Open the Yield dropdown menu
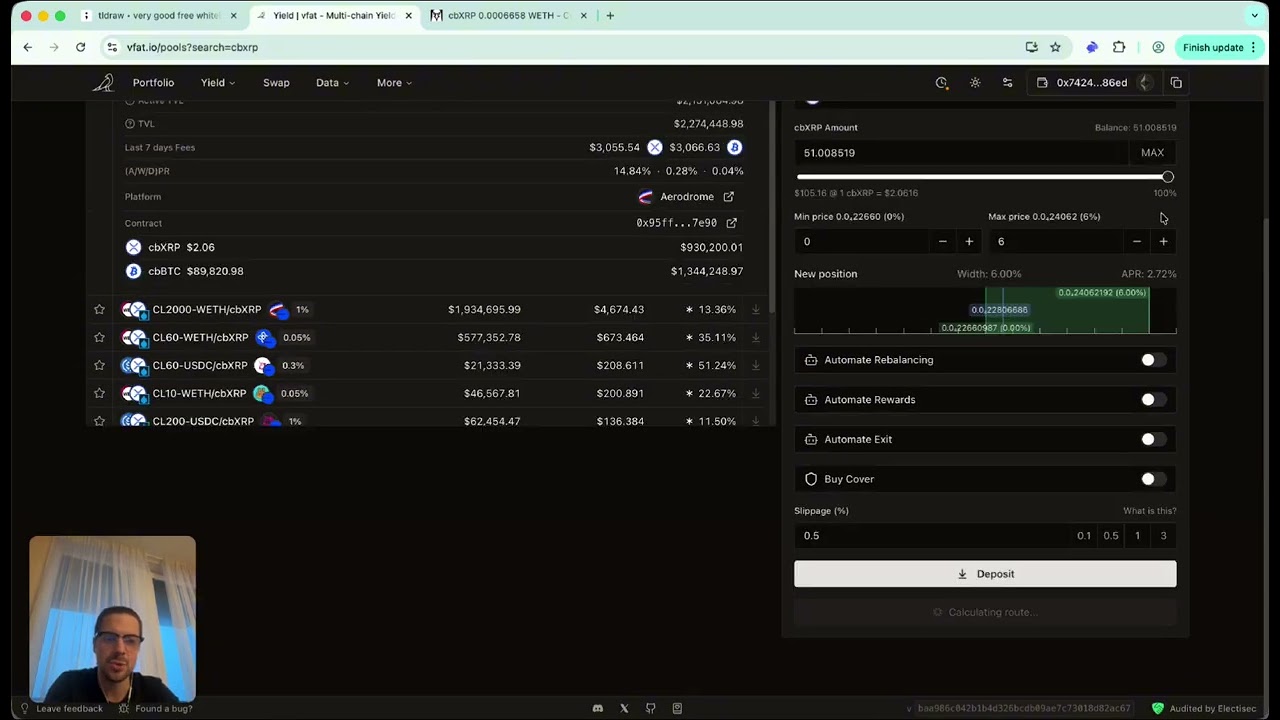 coord(217,83)
